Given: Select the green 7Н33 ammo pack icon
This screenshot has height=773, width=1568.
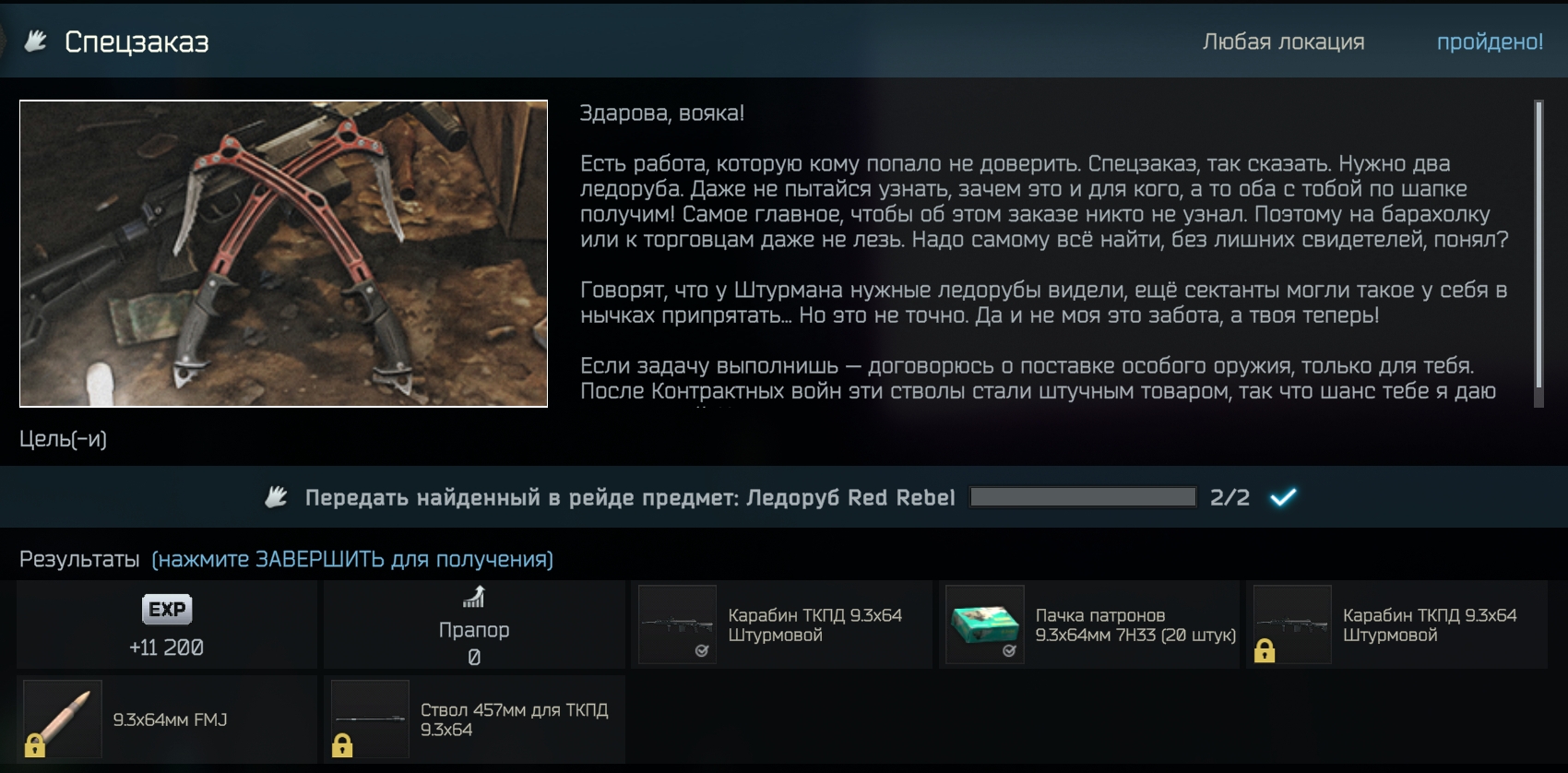Looking at the screenshot, I should coord(985,624).
